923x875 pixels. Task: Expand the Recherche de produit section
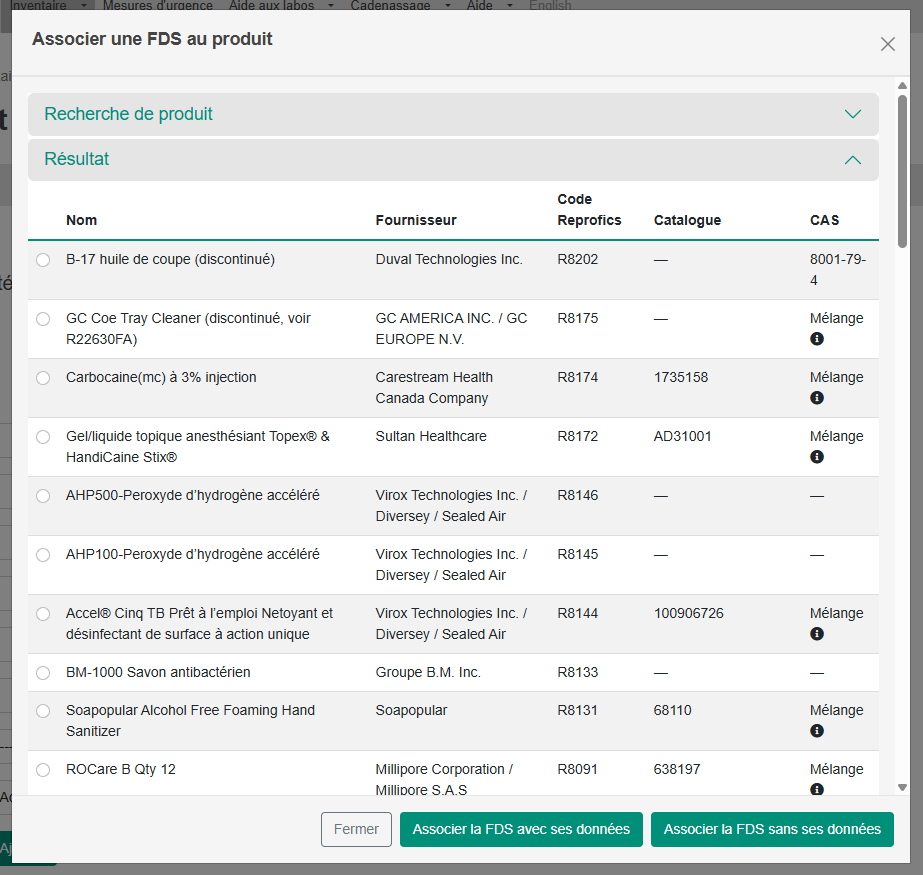(453, 114)
